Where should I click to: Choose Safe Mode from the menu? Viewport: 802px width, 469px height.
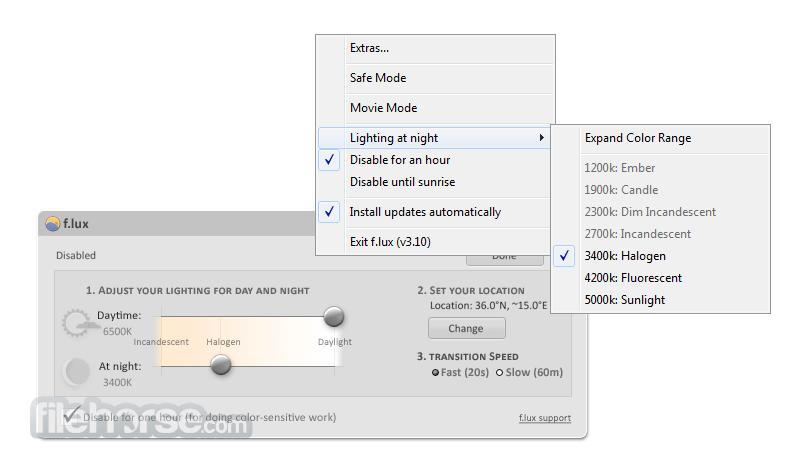click(435, 78)
